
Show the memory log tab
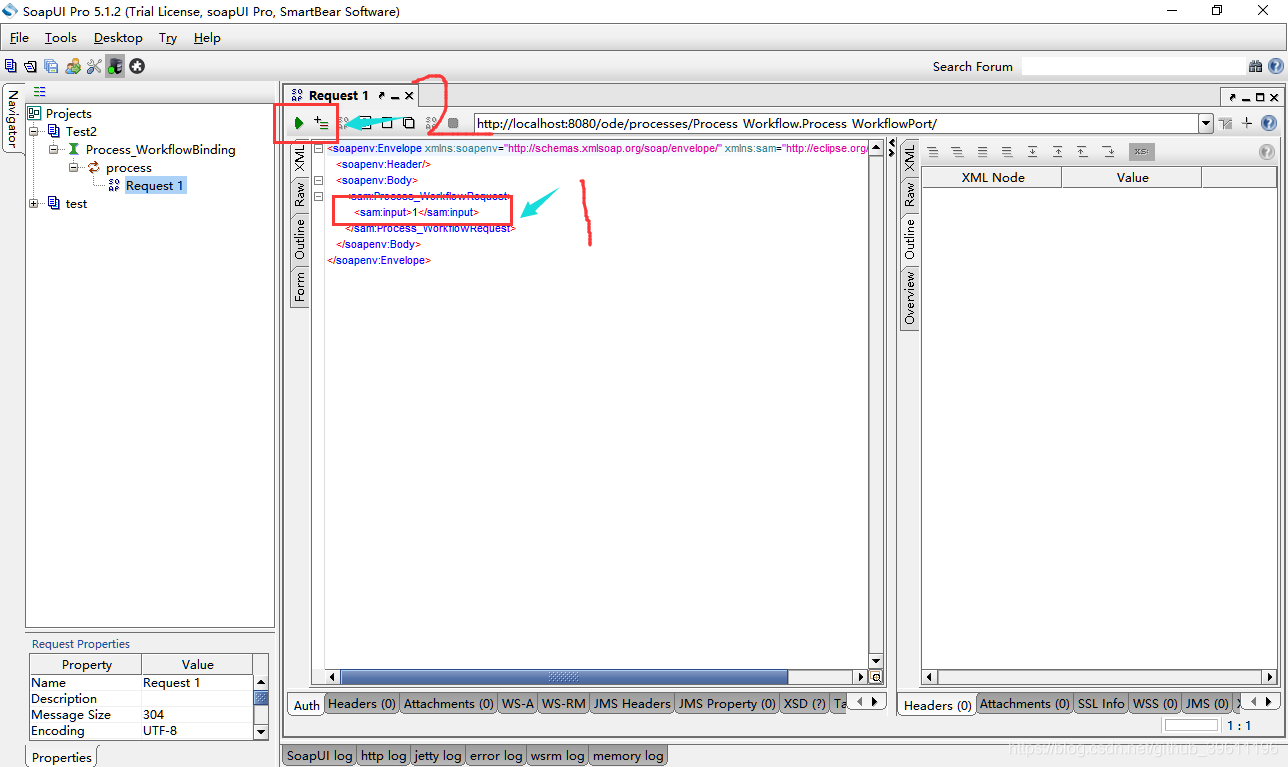pyautogui.click(x=628, y=756)
